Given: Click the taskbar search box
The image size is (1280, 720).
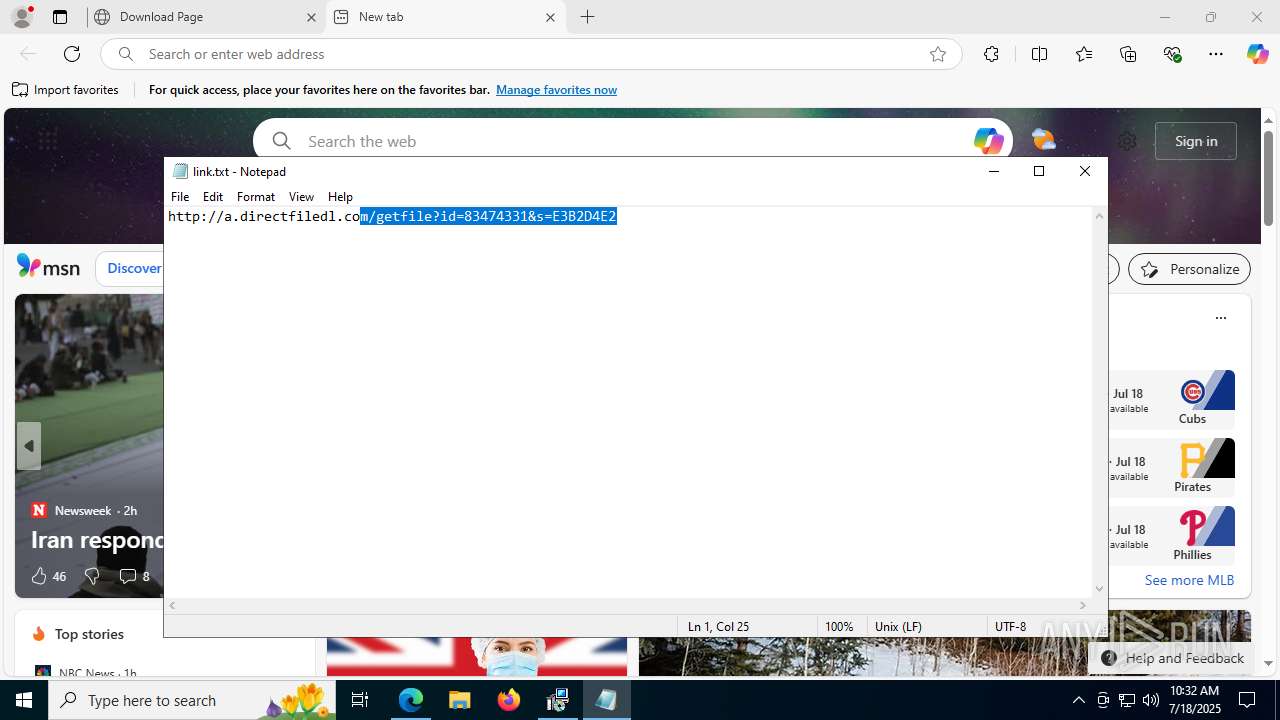Looking at the screenshot, I should (x=192, y=700).
